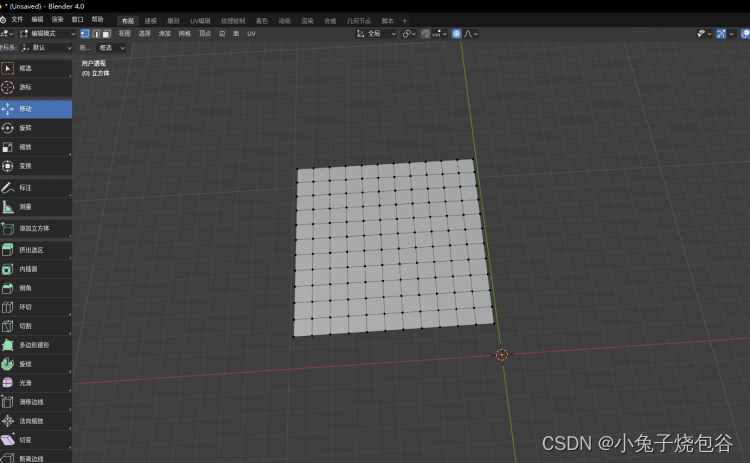Open the 渲染 menu beside 编辑
This screenshot has width=750, height=463.
[57, 20]
